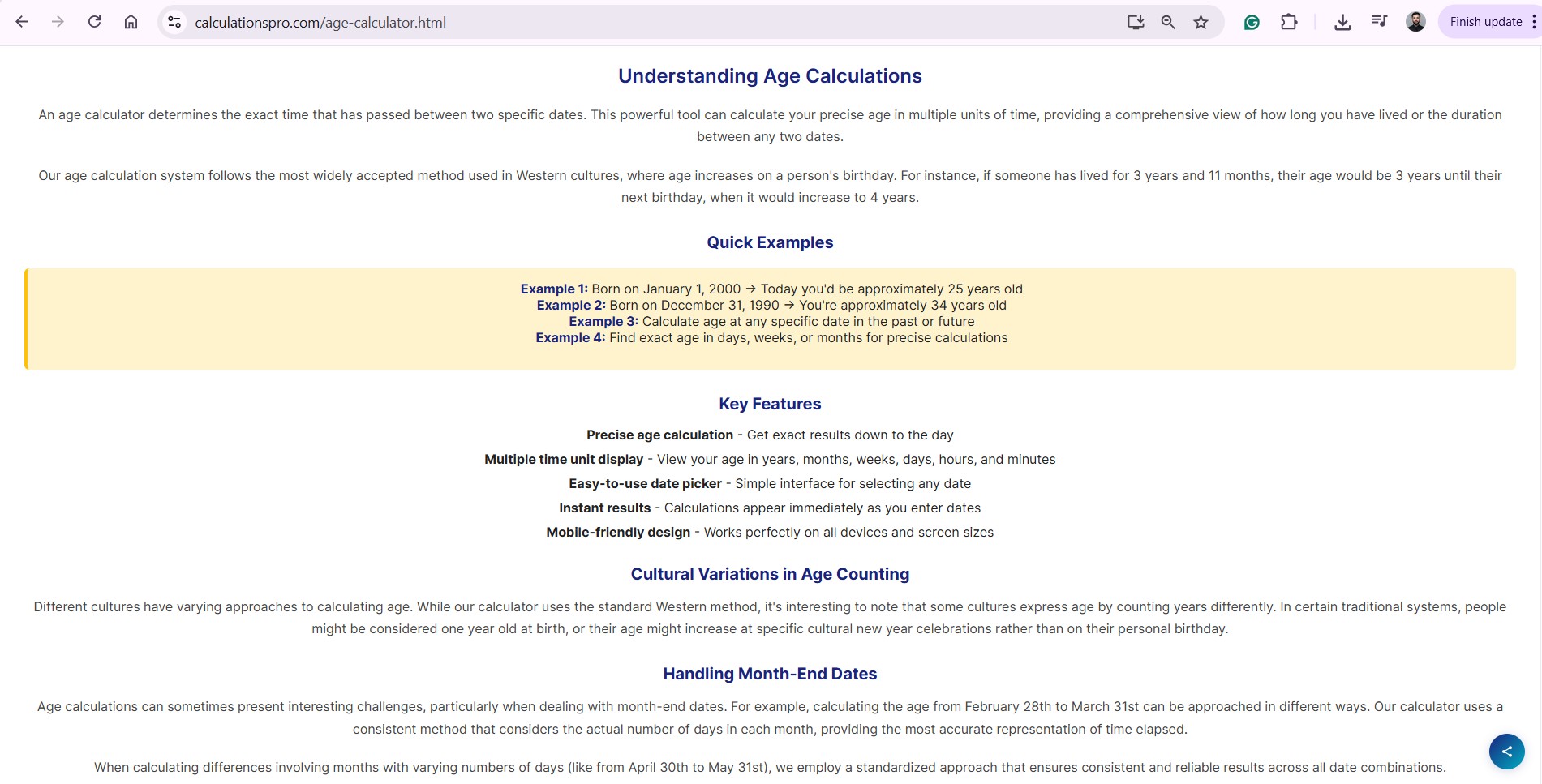
Task: Show the browser downloads
Action: point(1342,22)
